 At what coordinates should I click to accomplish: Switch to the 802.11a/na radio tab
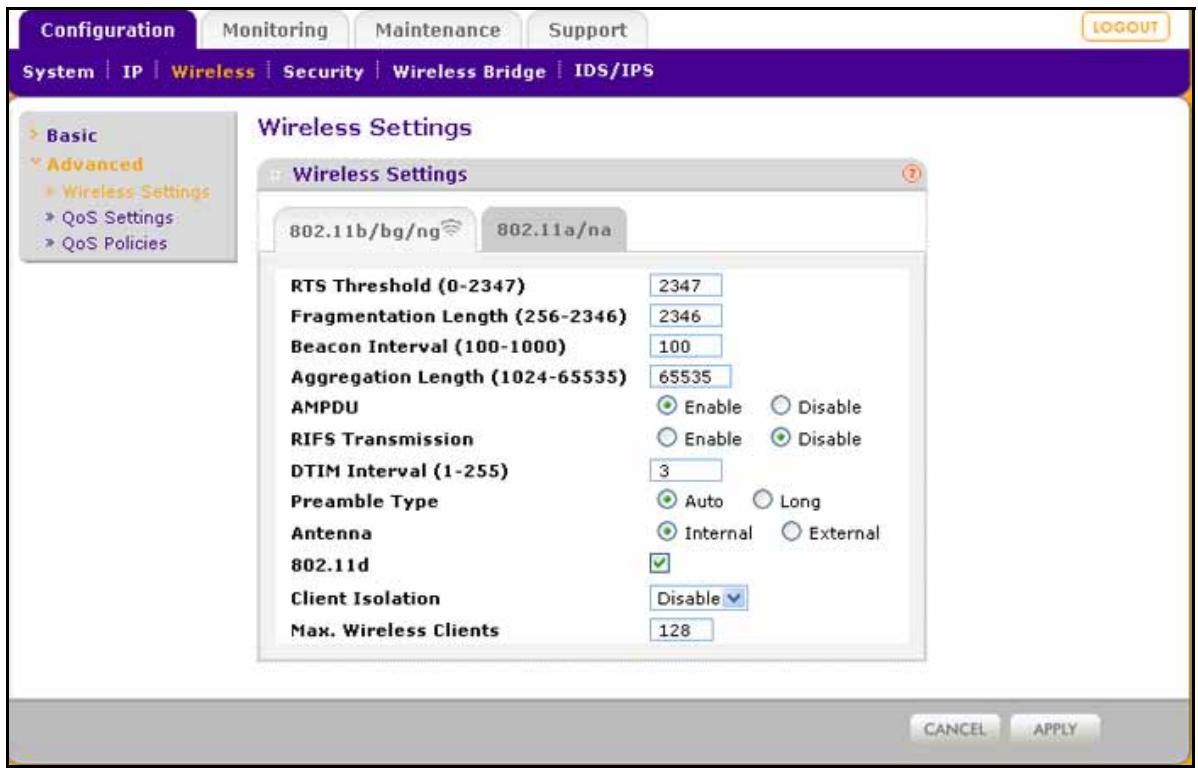click(x=554, y=230)
